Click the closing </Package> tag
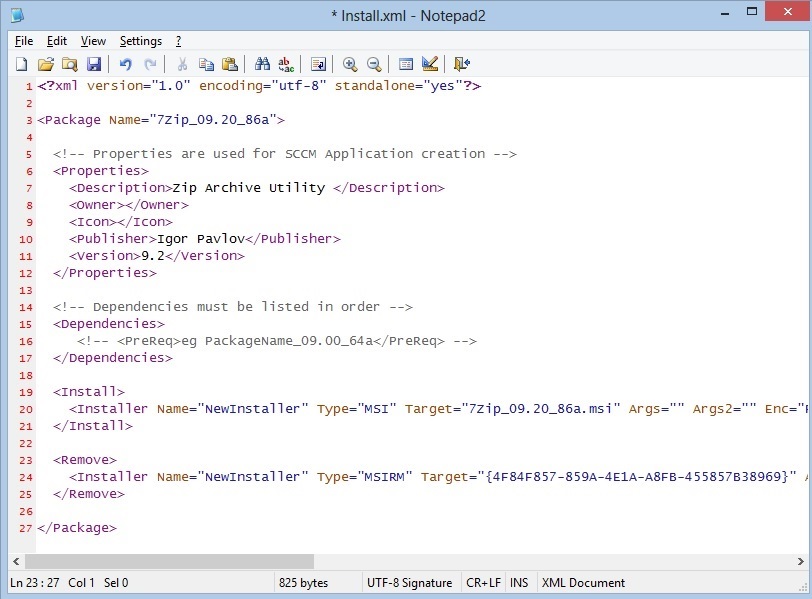Screen dimensions: 812x599 coord(77,528)
